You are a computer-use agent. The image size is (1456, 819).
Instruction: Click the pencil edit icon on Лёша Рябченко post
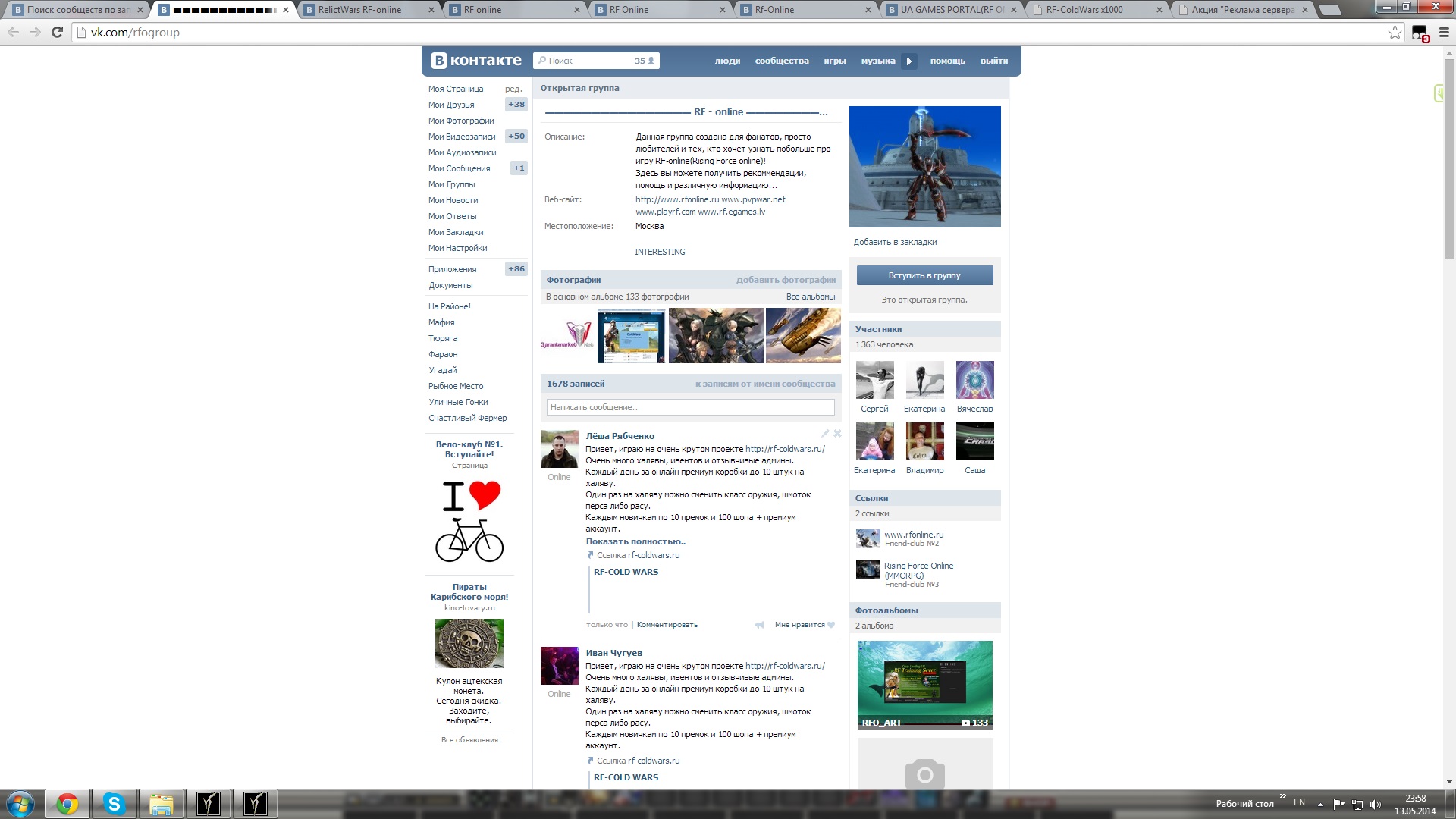pos(825,434)
